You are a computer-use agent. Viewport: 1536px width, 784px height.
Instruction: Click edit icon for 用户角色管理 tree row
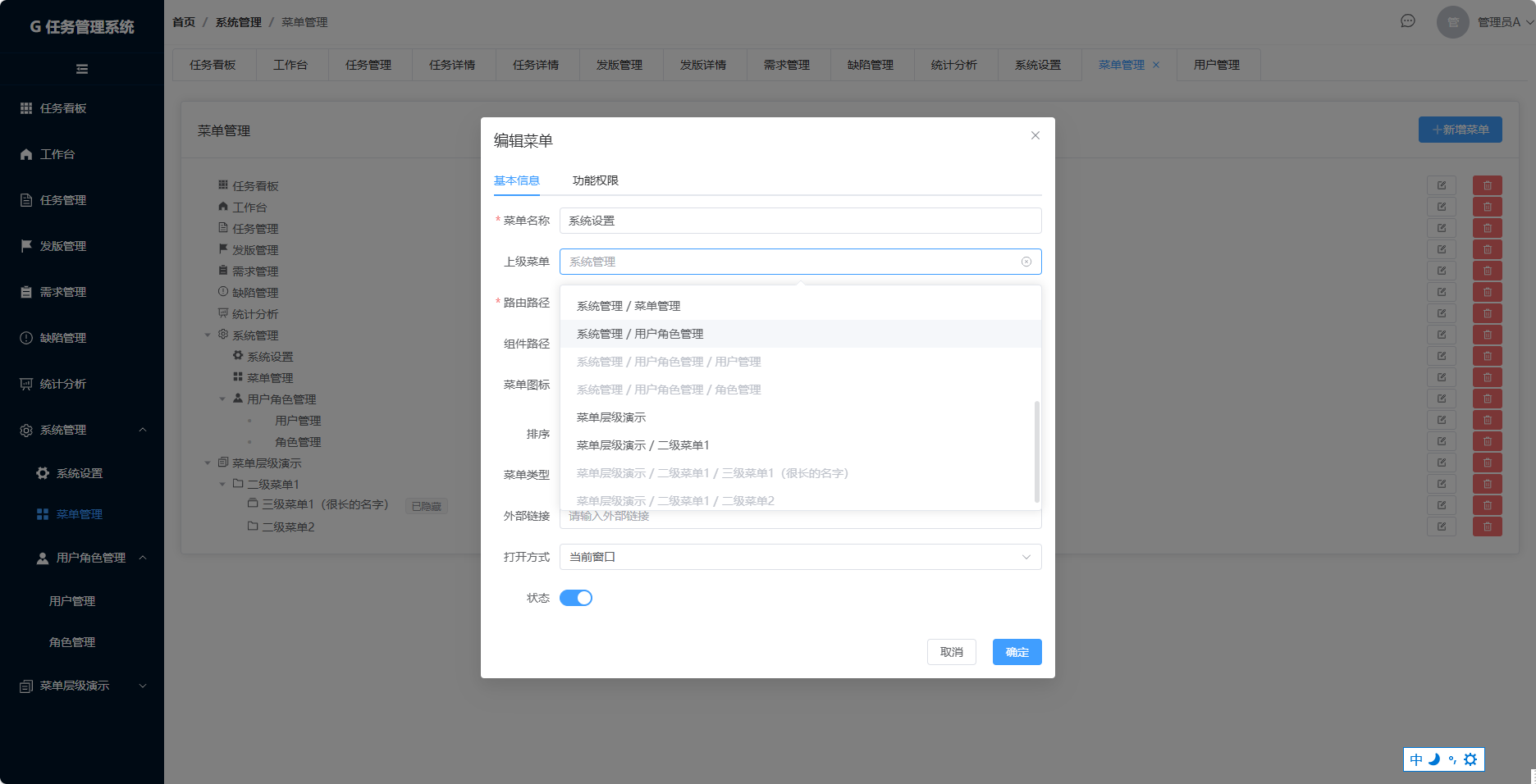(1442, 399)
